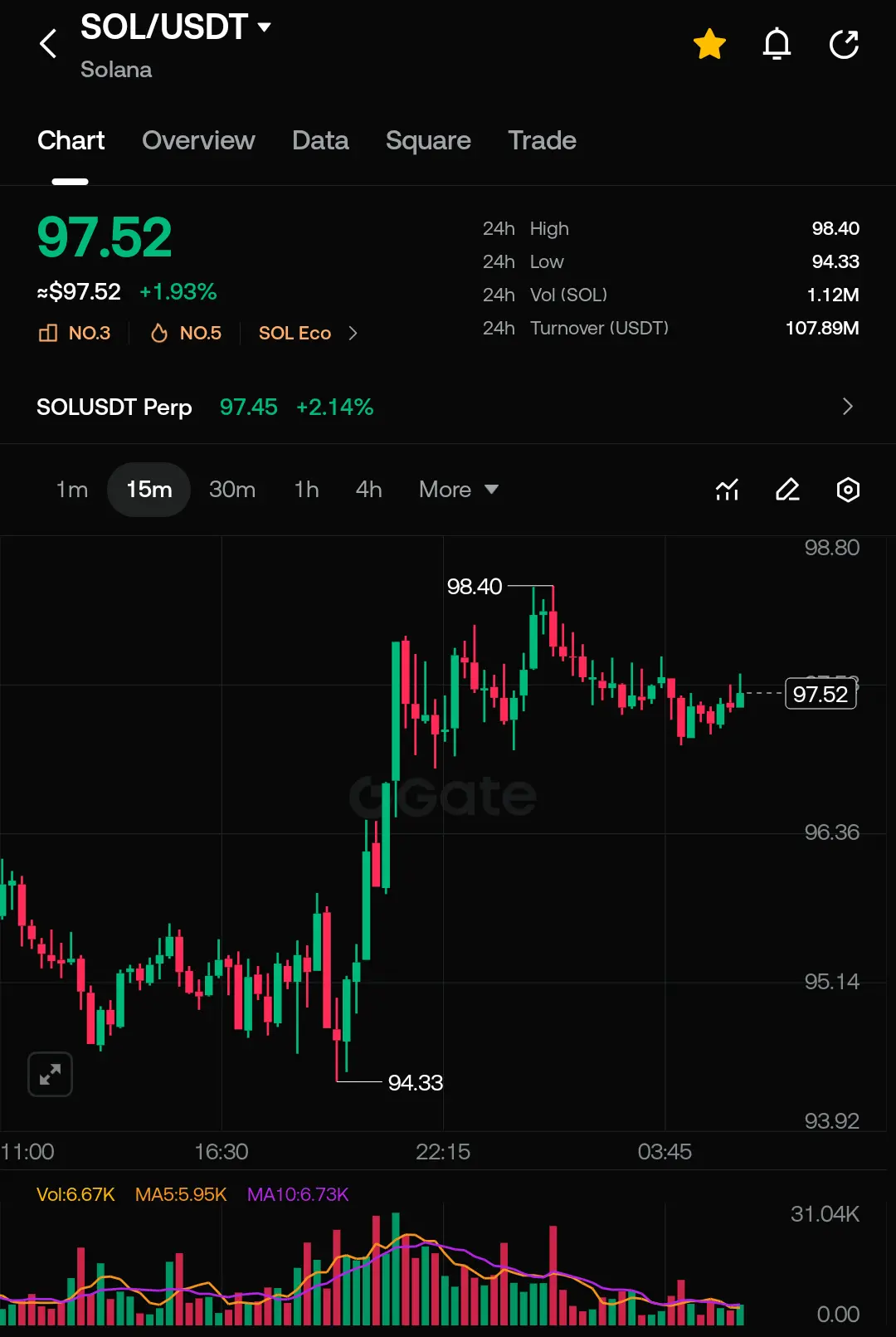Open the drawing tools pencil icon
The width and height of the screenshot is (896, 1337).
(x=787, y=490)
